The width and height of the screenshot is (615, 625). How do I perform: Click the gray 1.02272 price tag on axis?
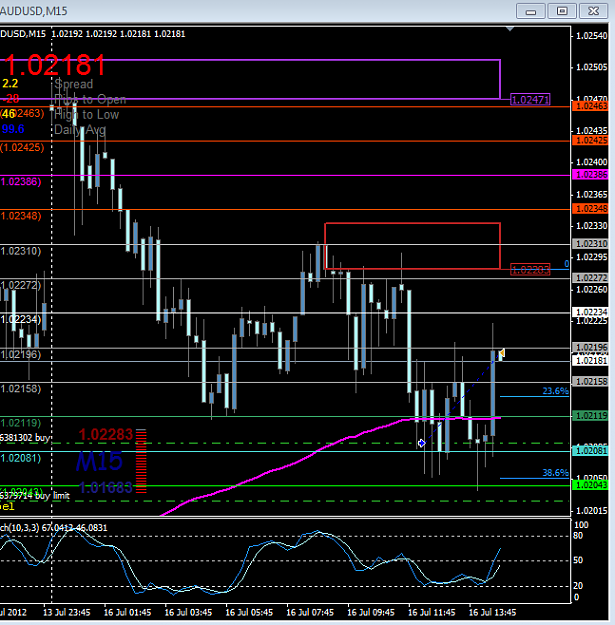pyautogui.click(x=590, y=277)
